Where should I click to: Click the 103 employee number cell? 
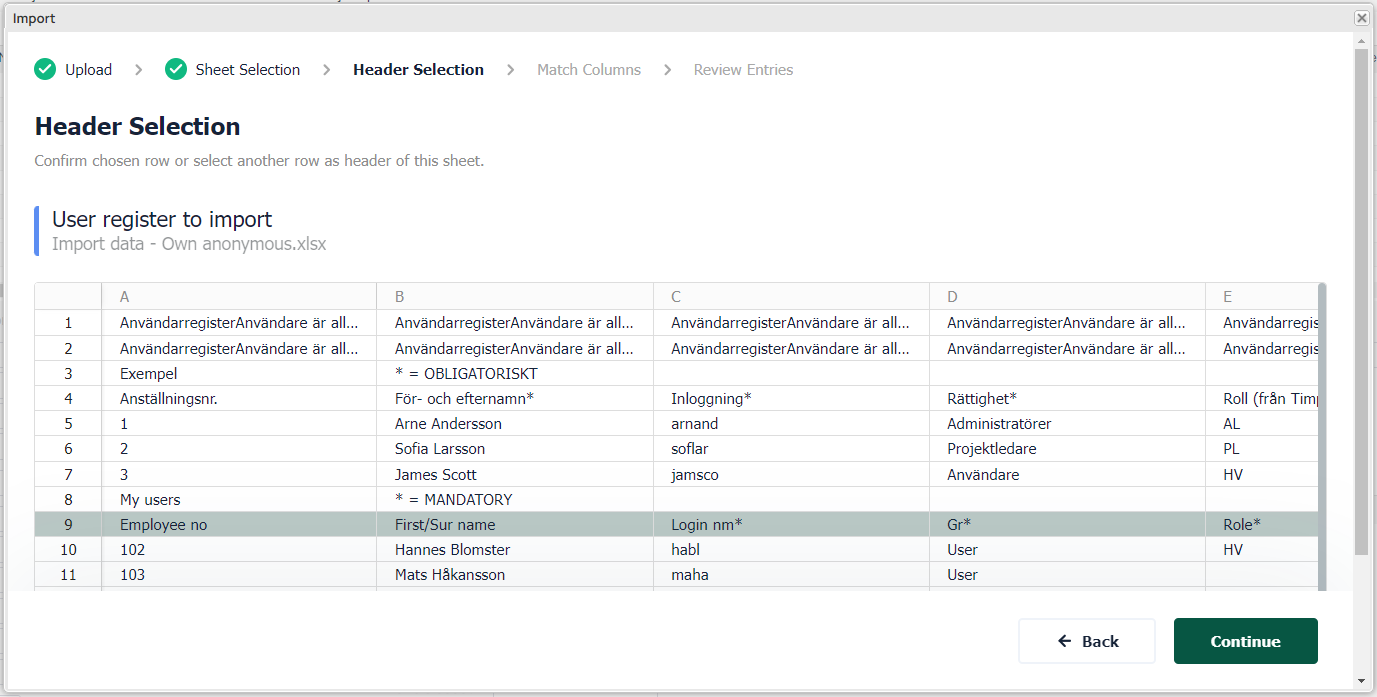tap(239, 575)
